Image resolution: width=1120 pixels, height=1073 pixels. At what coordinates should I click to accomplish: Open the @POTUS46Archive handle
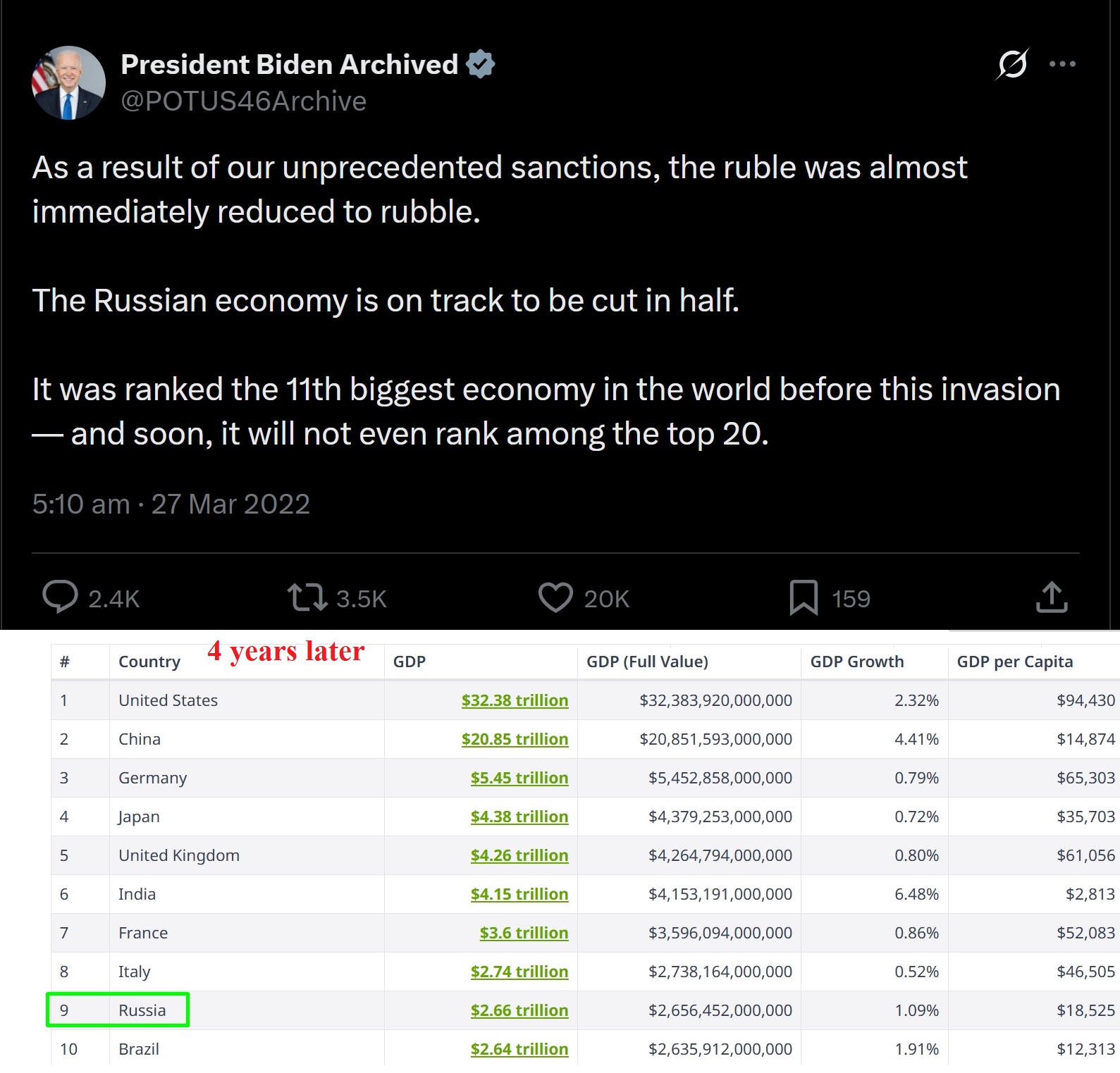(x=244, y=101)
